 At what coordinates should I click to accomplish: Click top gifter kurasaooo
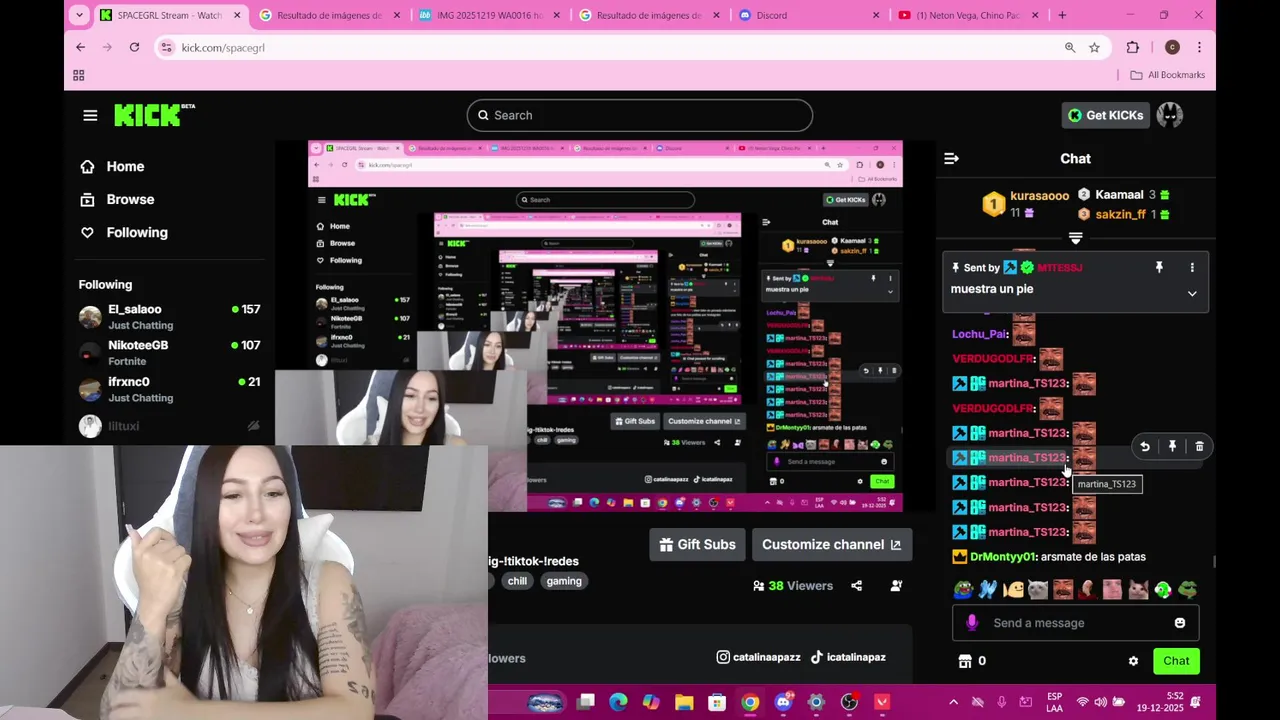point(1039,195)
